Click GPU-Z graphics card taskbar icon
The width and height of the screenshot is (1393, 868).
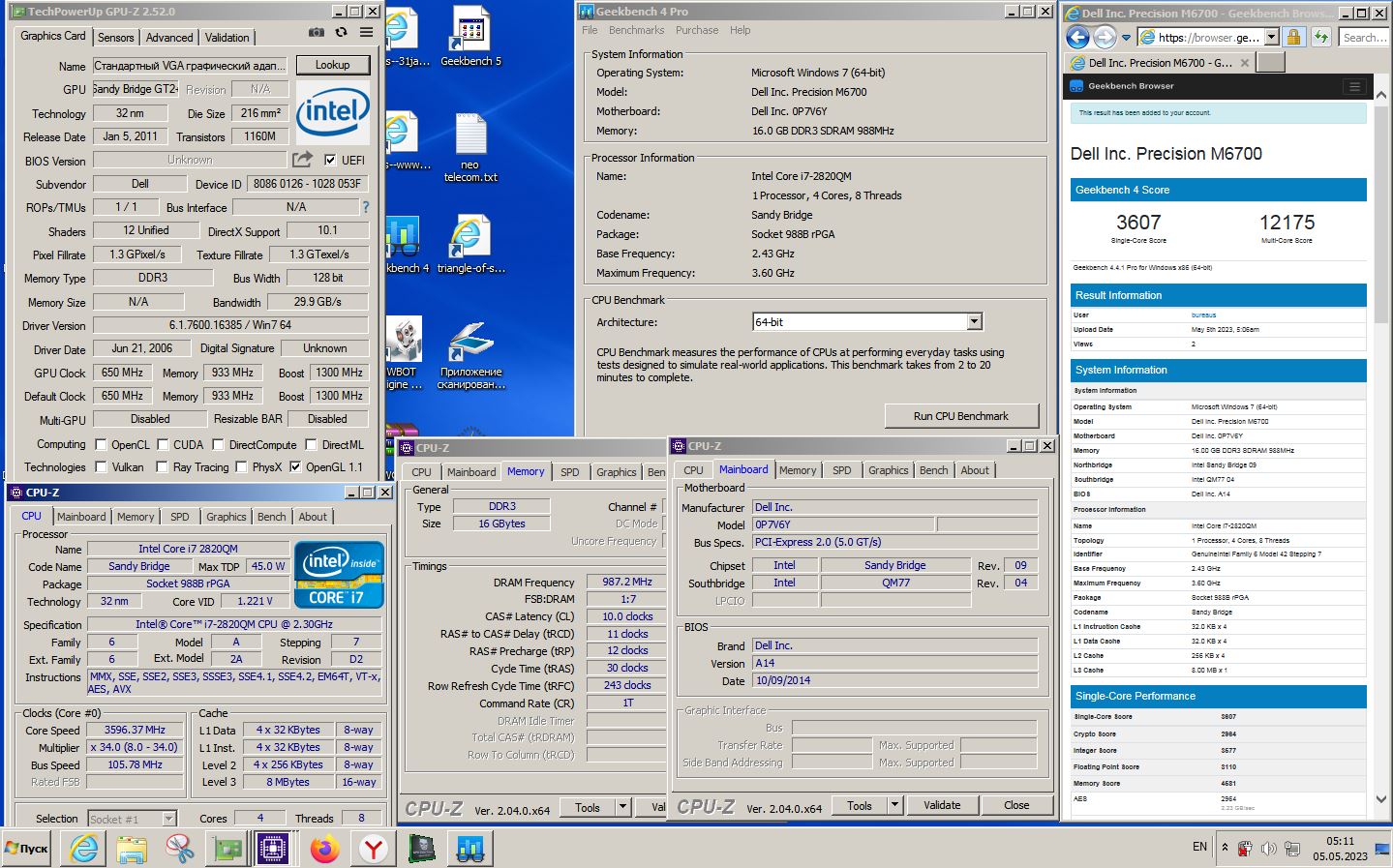tap(227, 849)
